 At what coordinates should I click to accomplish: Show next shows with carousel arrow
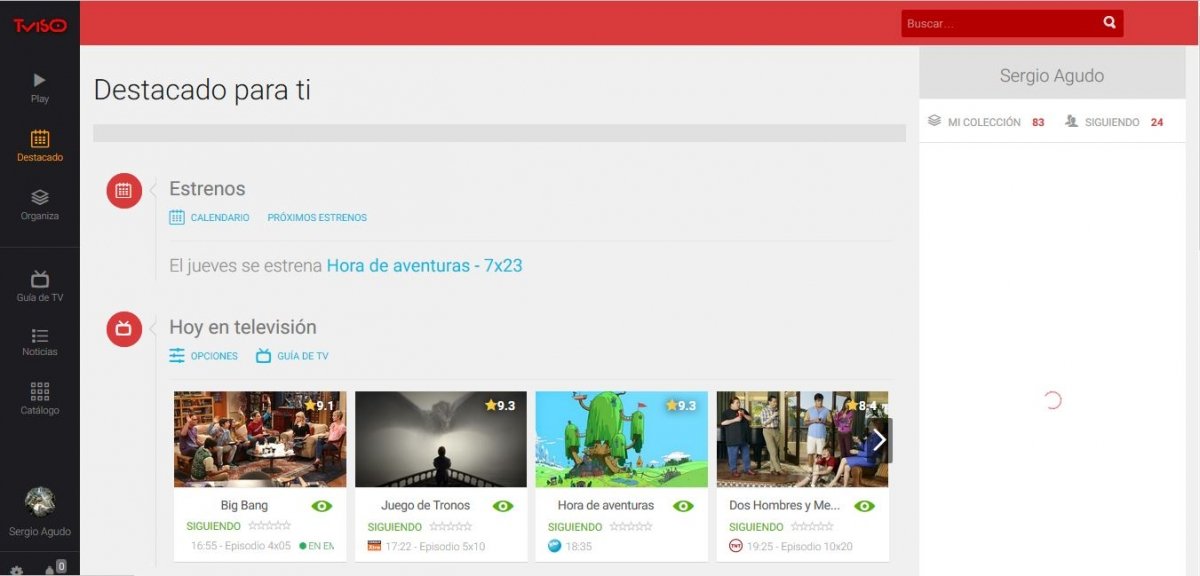click(x=879, y=440)
